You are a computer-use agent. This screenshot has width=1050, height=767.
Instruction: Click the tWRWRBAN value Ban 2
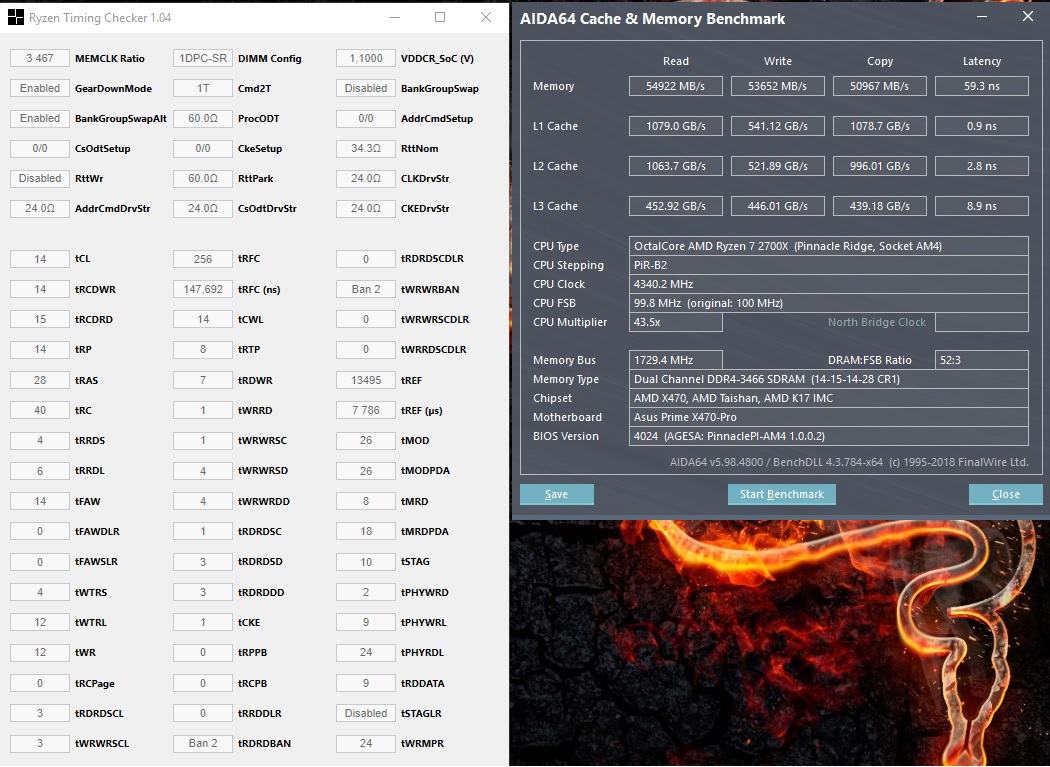[x=366, y=289]
